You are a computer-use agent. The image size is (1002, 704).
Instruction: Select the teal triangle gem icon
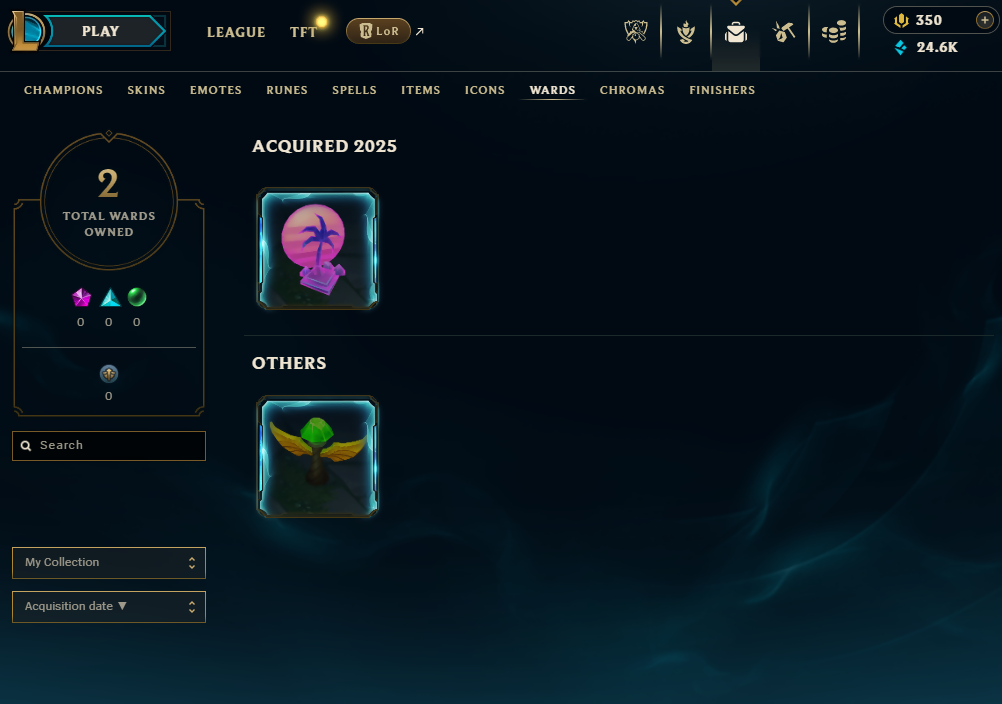tap(110, 297)
